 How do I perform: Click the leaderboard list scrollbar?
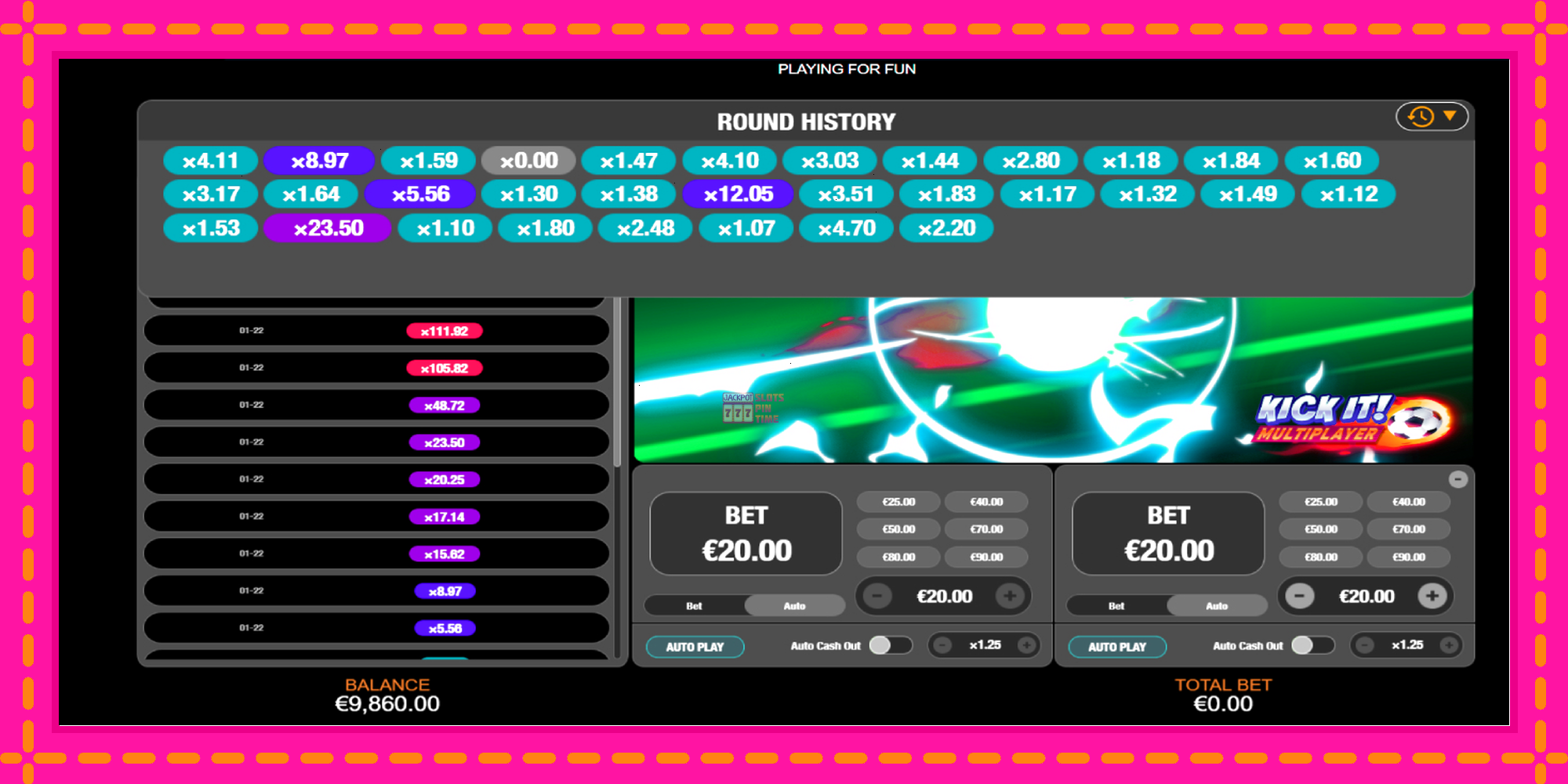pyautogui.click(x=618, y=384)
